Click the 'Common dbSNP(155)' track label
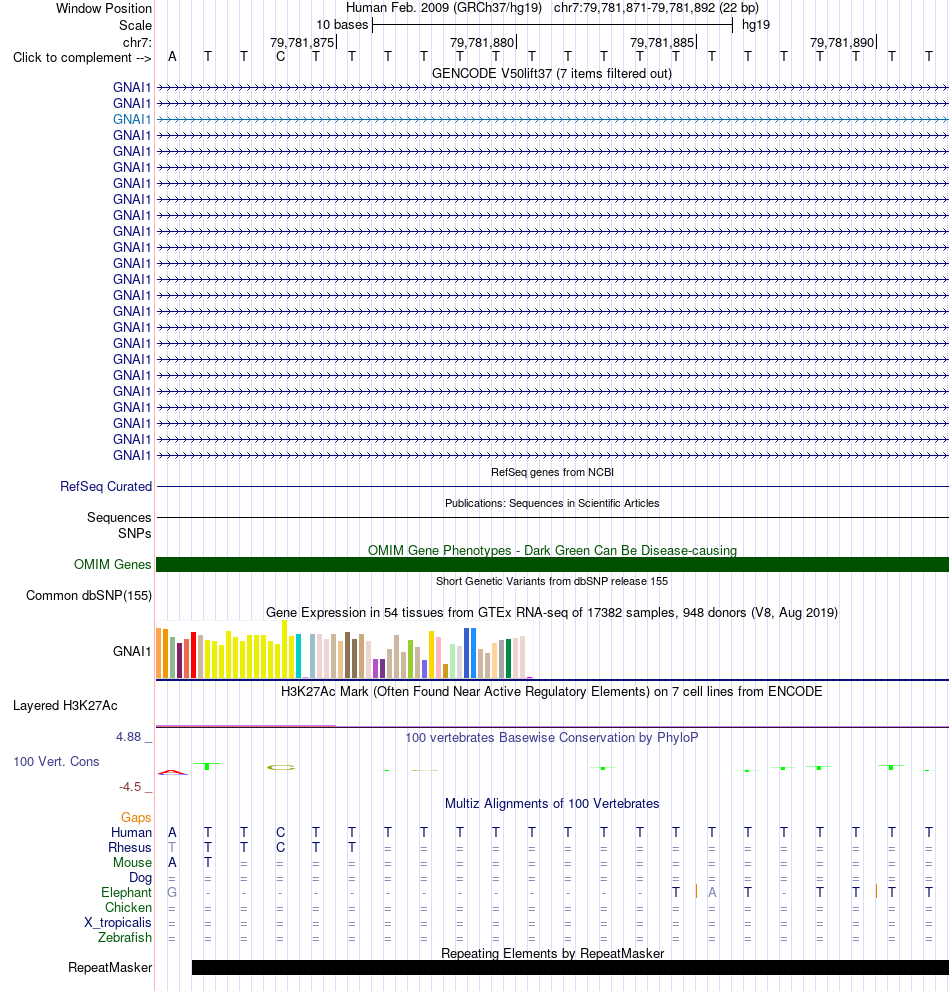The image size is (950, 991). 88,595
